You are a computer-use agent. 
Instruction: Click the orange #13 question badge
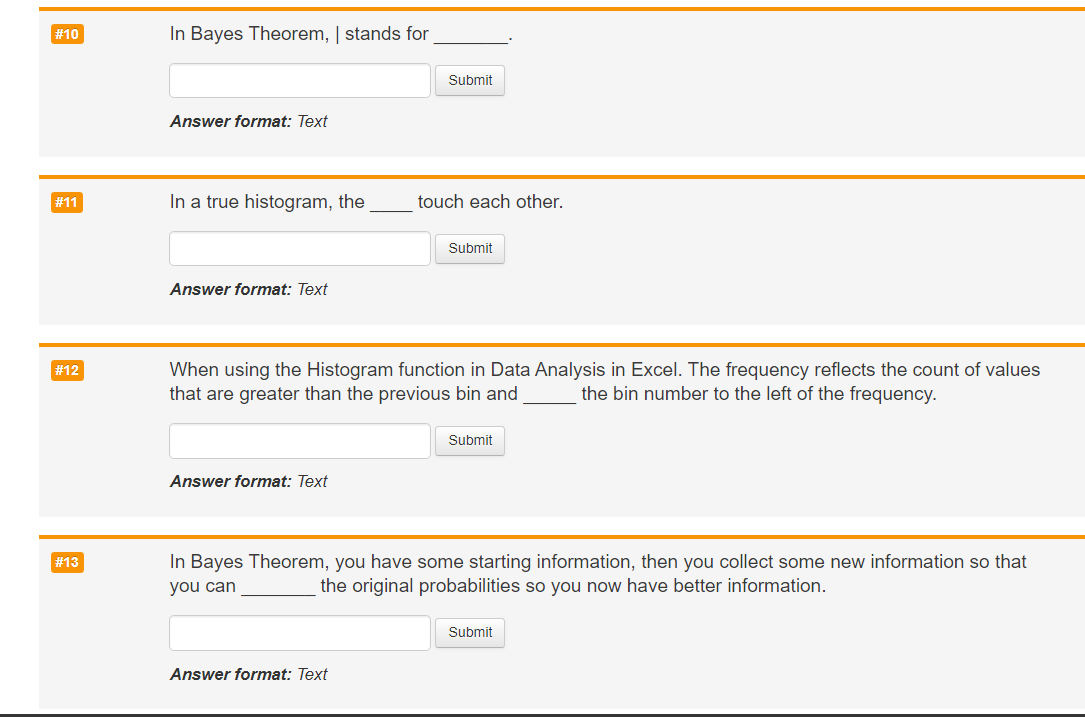coord(66,562)
